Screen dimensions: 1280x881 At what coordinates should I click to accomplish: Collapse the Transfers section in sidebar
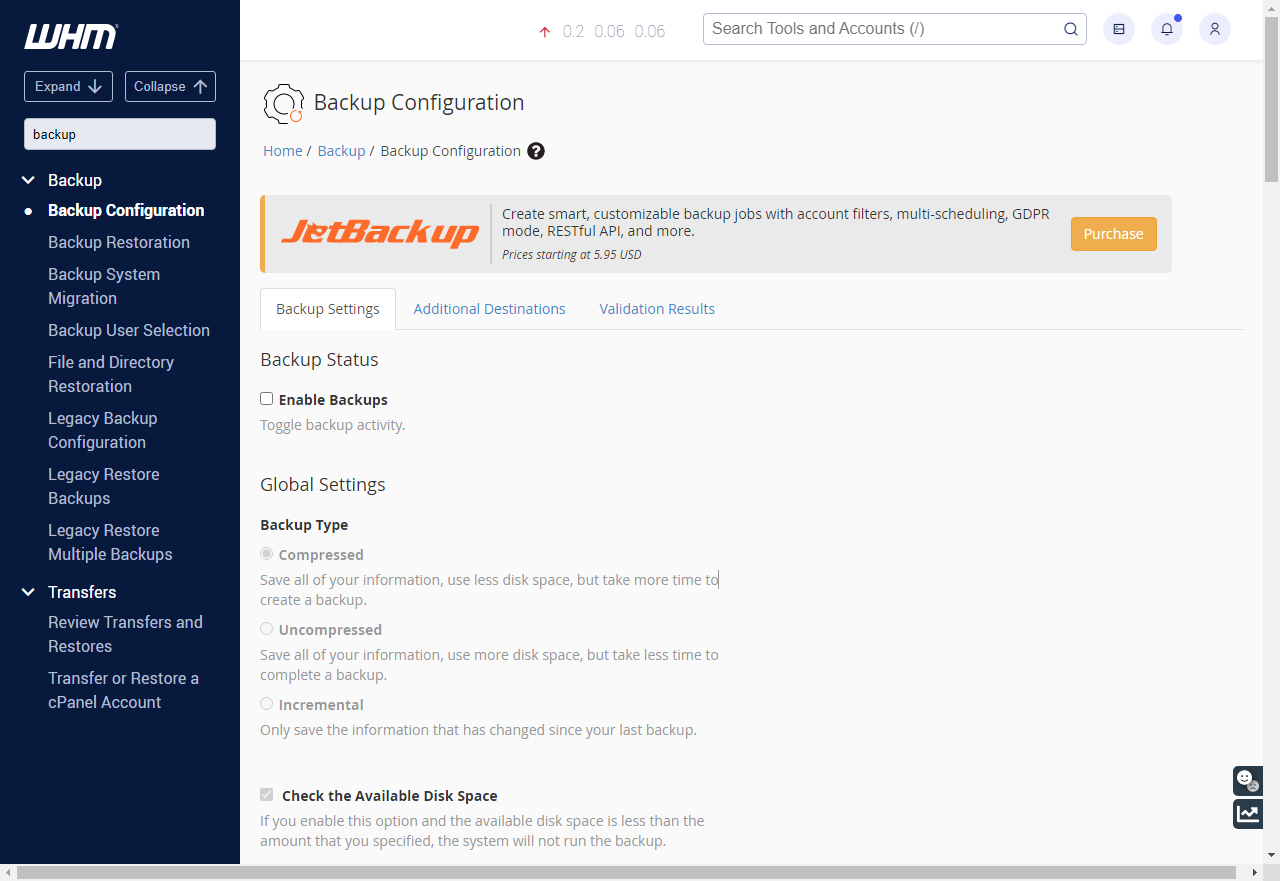(x=27, y=592)
